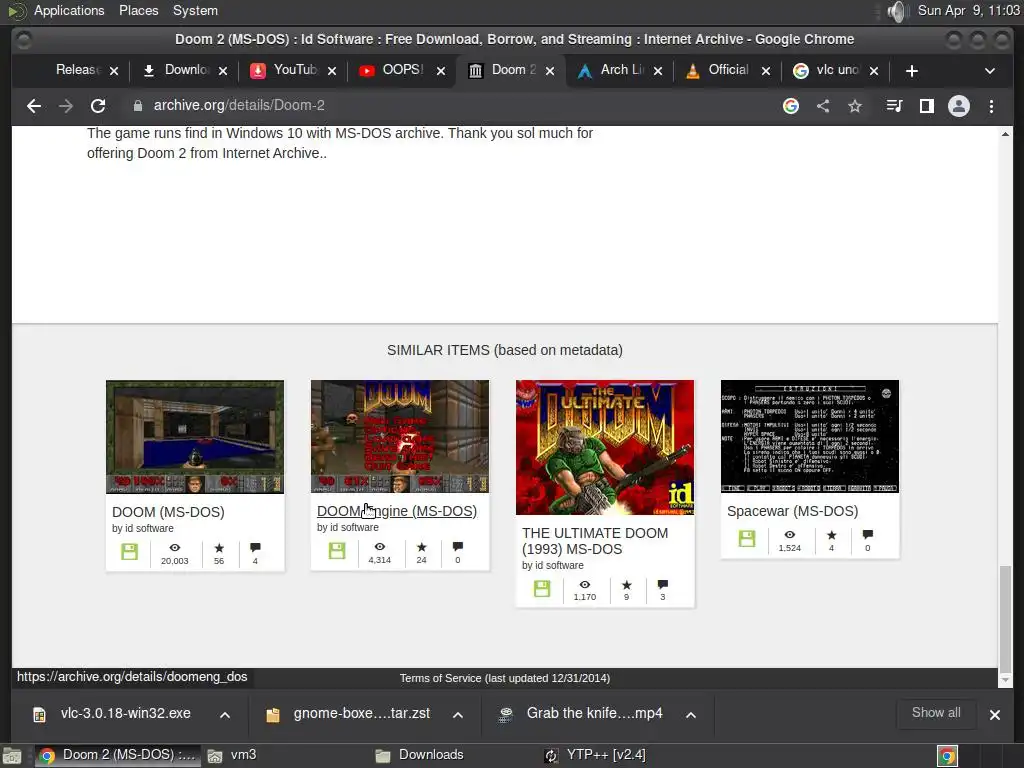Close the downloads bar

[x=994, y=715]
